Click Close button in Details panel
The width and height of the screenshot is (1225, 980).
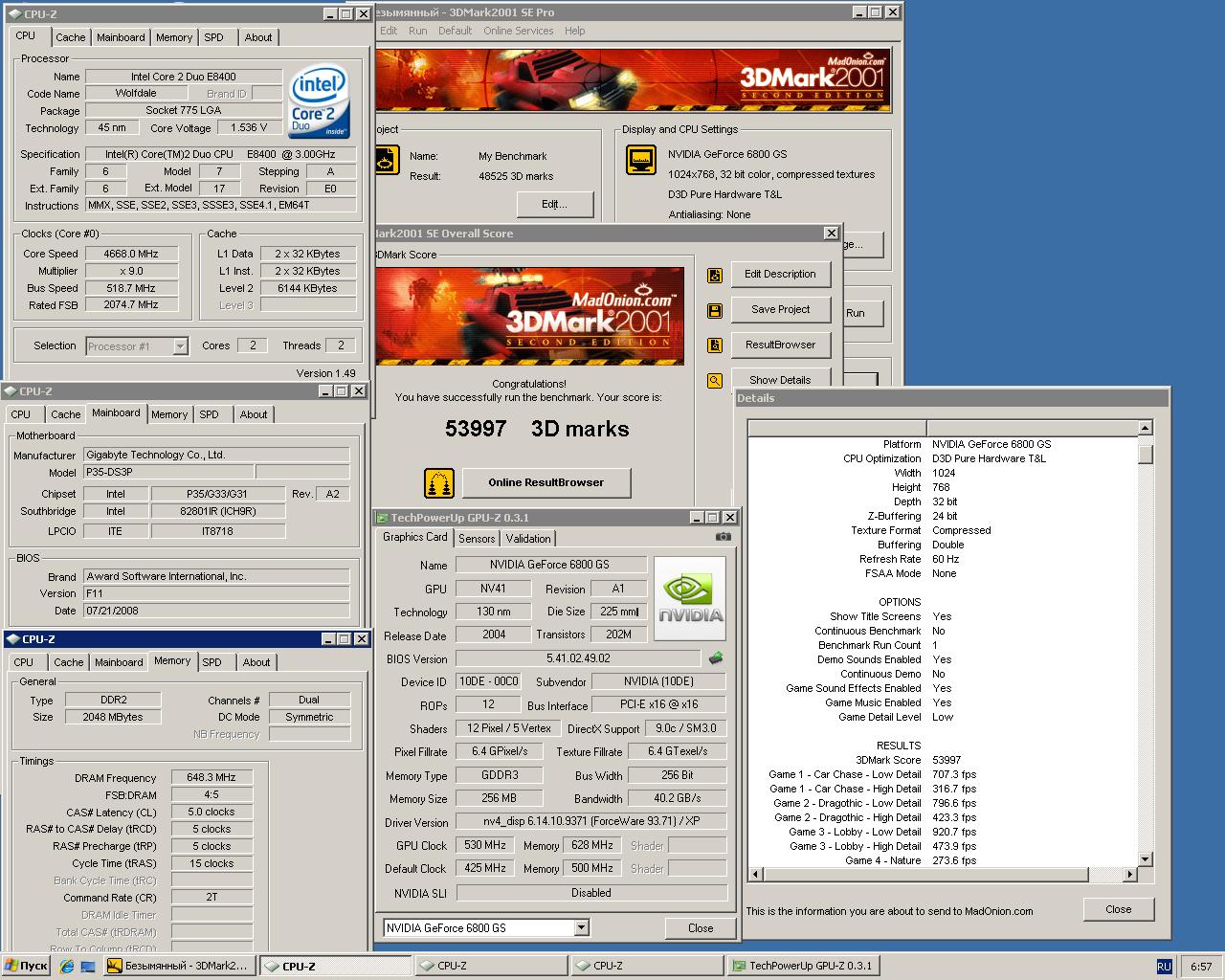point(1119,909)
